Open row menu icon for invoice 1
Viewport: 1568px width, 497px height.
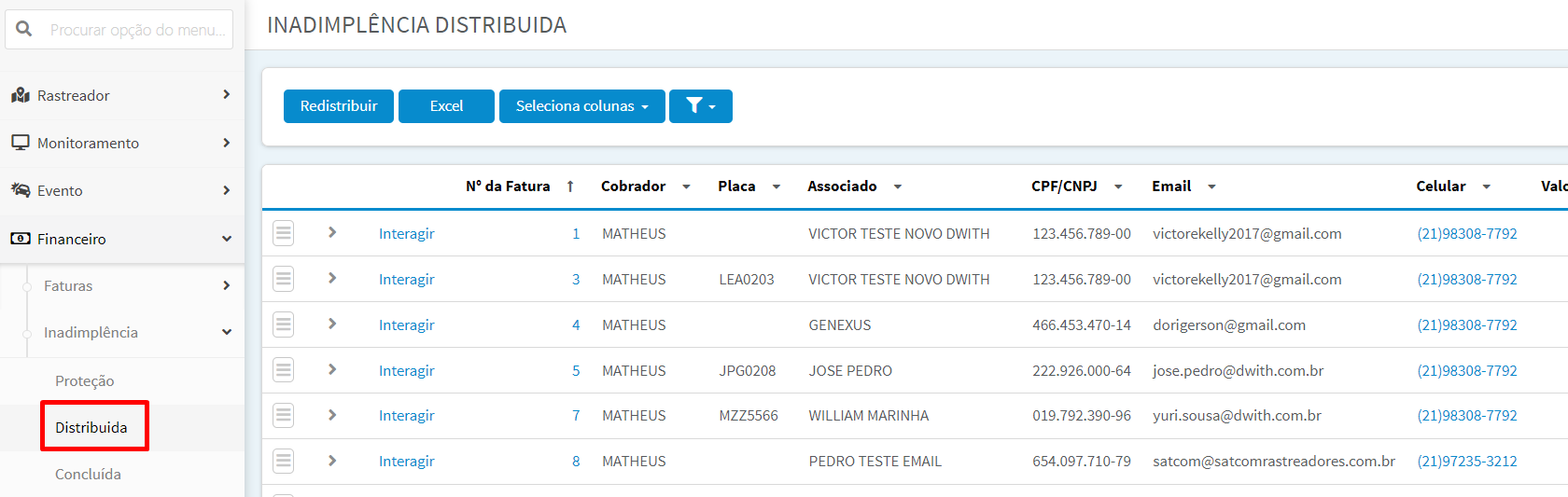point(284,233)
